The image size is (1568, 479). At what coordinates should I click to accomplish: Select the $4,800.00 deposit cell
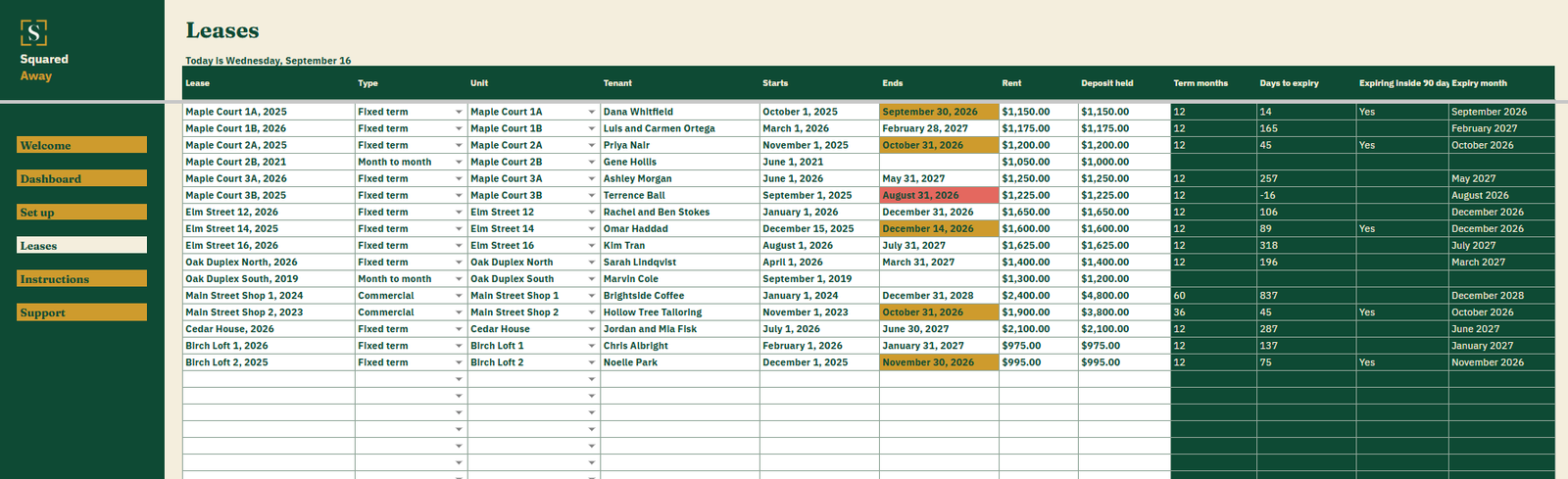click(1124, 296)
